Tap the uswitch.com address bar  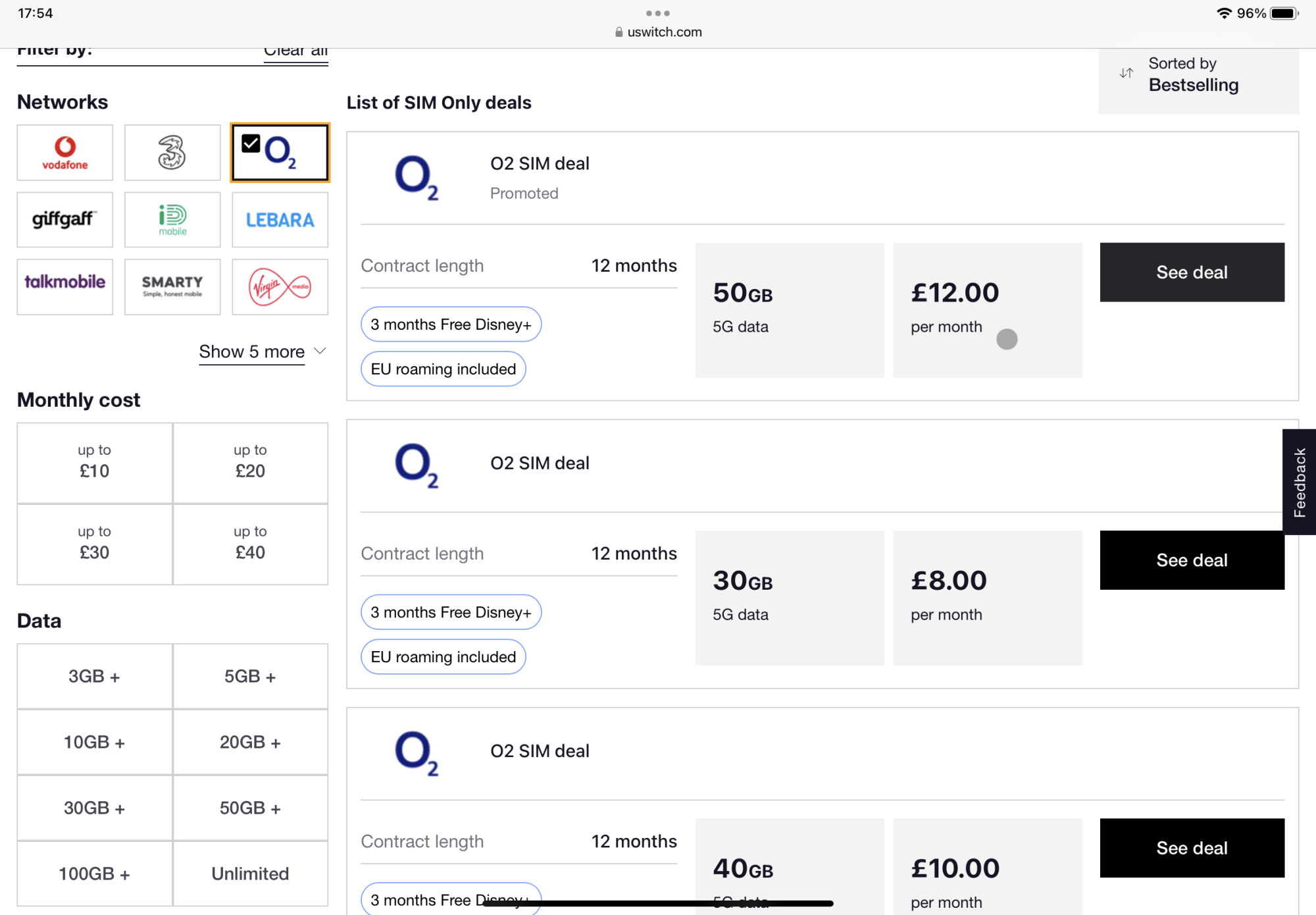[x=658, y=32]
